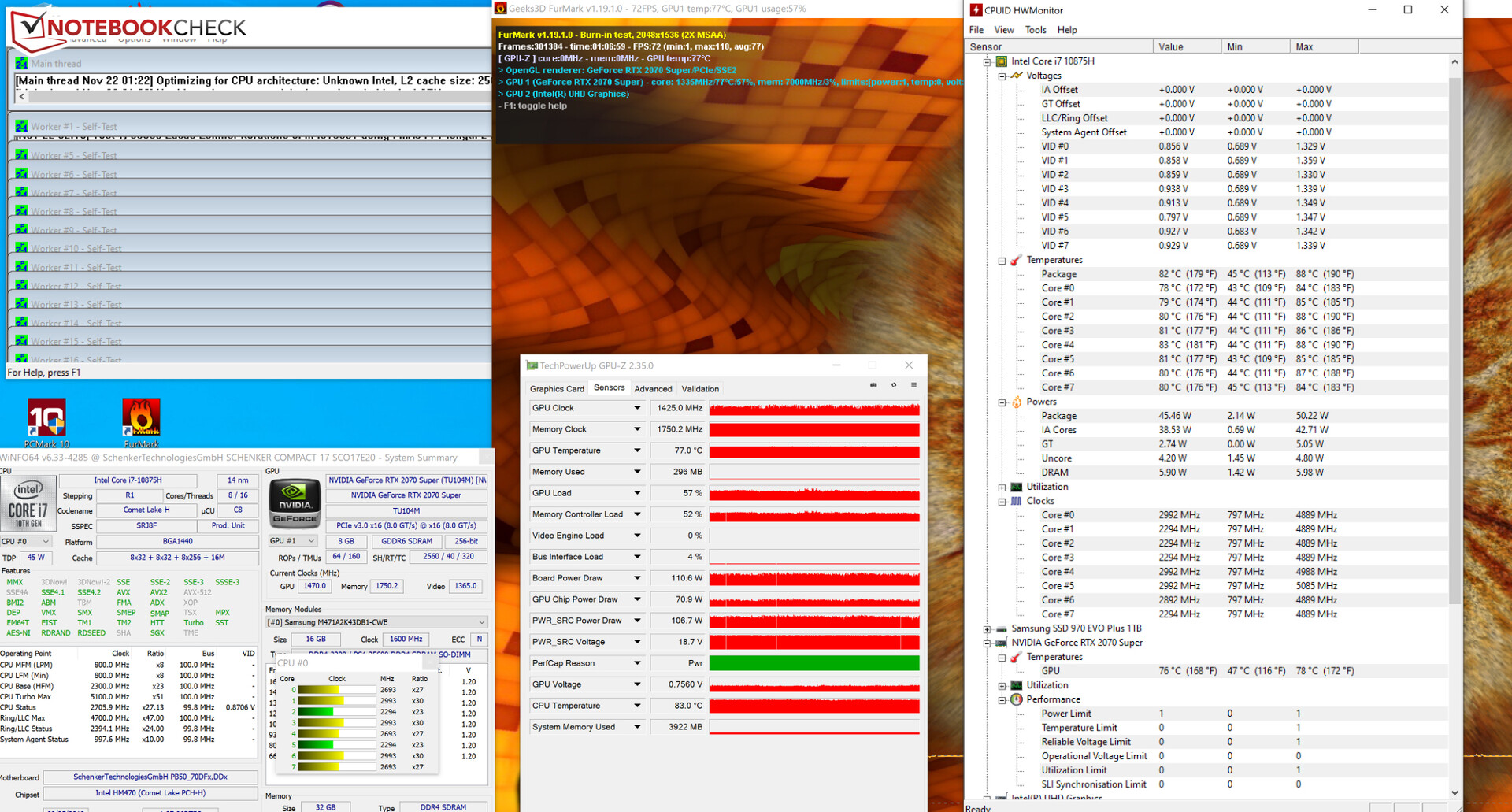The image size is (1512, 812).
Task: Open HWMonitor Tools menu
Action: [1036, 30]
